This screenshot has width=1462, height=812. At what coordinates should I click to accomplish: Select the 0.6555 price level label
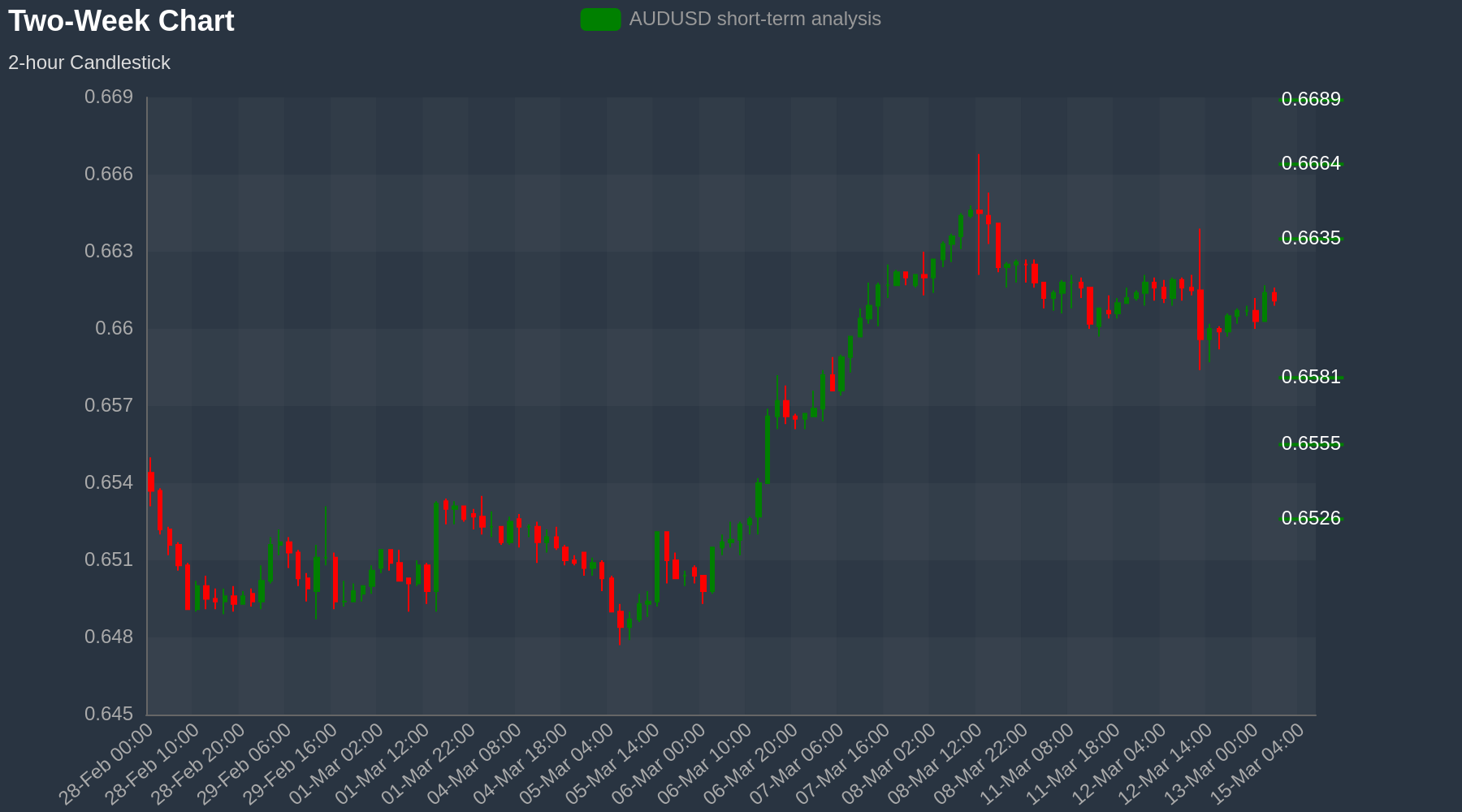click(1311, 443)
